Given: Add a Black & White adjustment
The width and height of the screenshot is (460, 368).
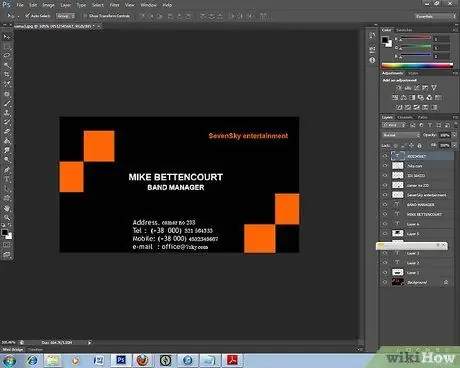Looking at the screenshot, I should pyautogui.click(x=412, y=98).
